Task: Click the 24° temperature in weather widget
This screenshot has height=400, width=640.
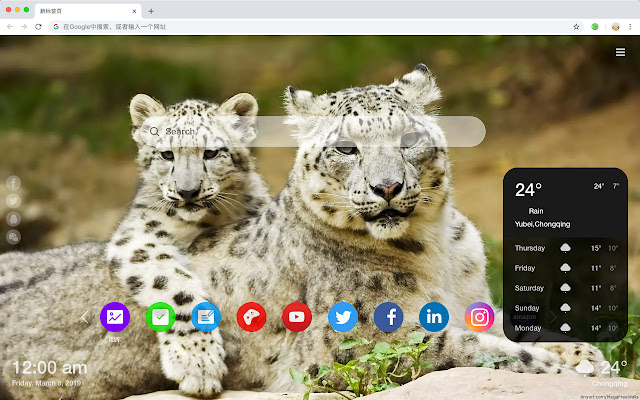Action: tap(528, 190)
